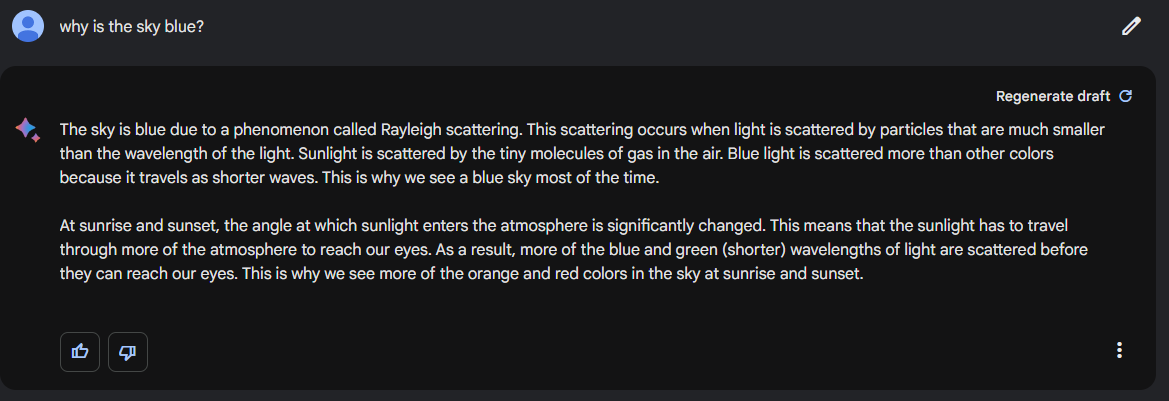
Task: Click the Bard sparkle icon
Action: pos(27,129)
